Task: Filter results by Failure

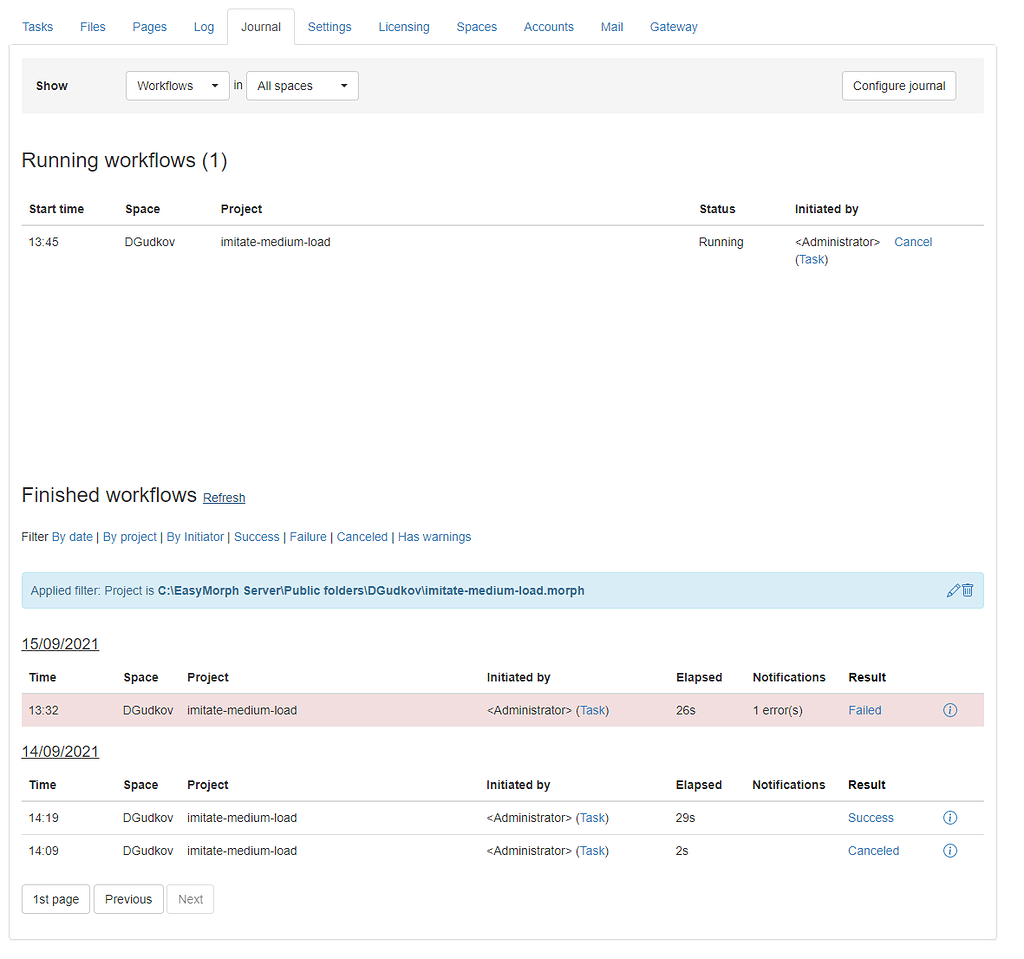Action: coord(308,536)
